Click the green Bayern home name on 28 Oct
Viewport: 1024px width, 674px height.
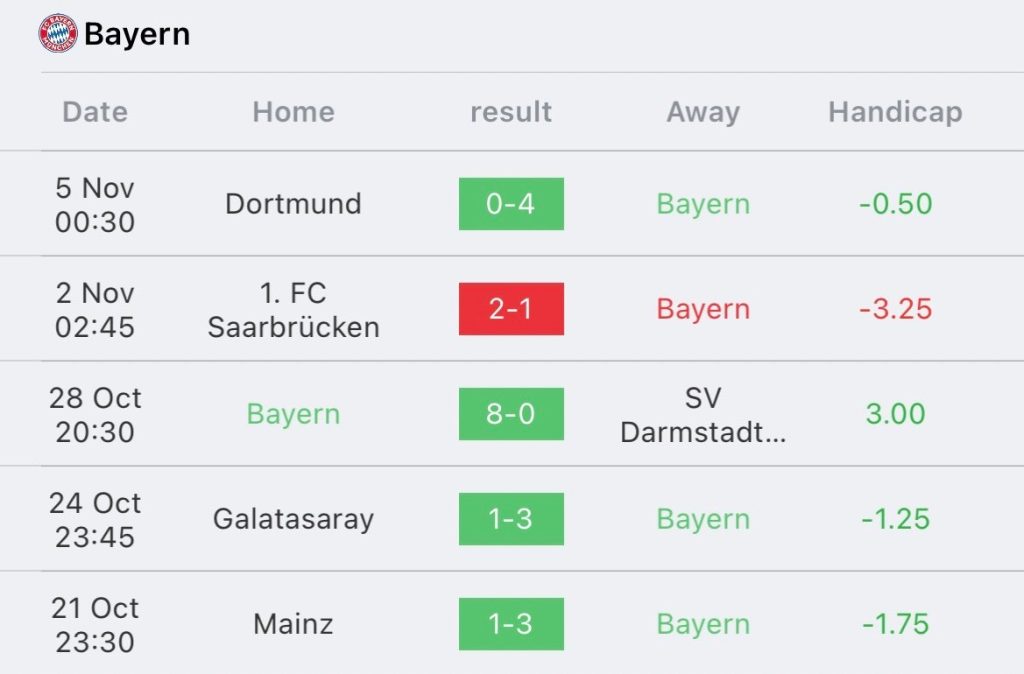[x=293, y=414]
